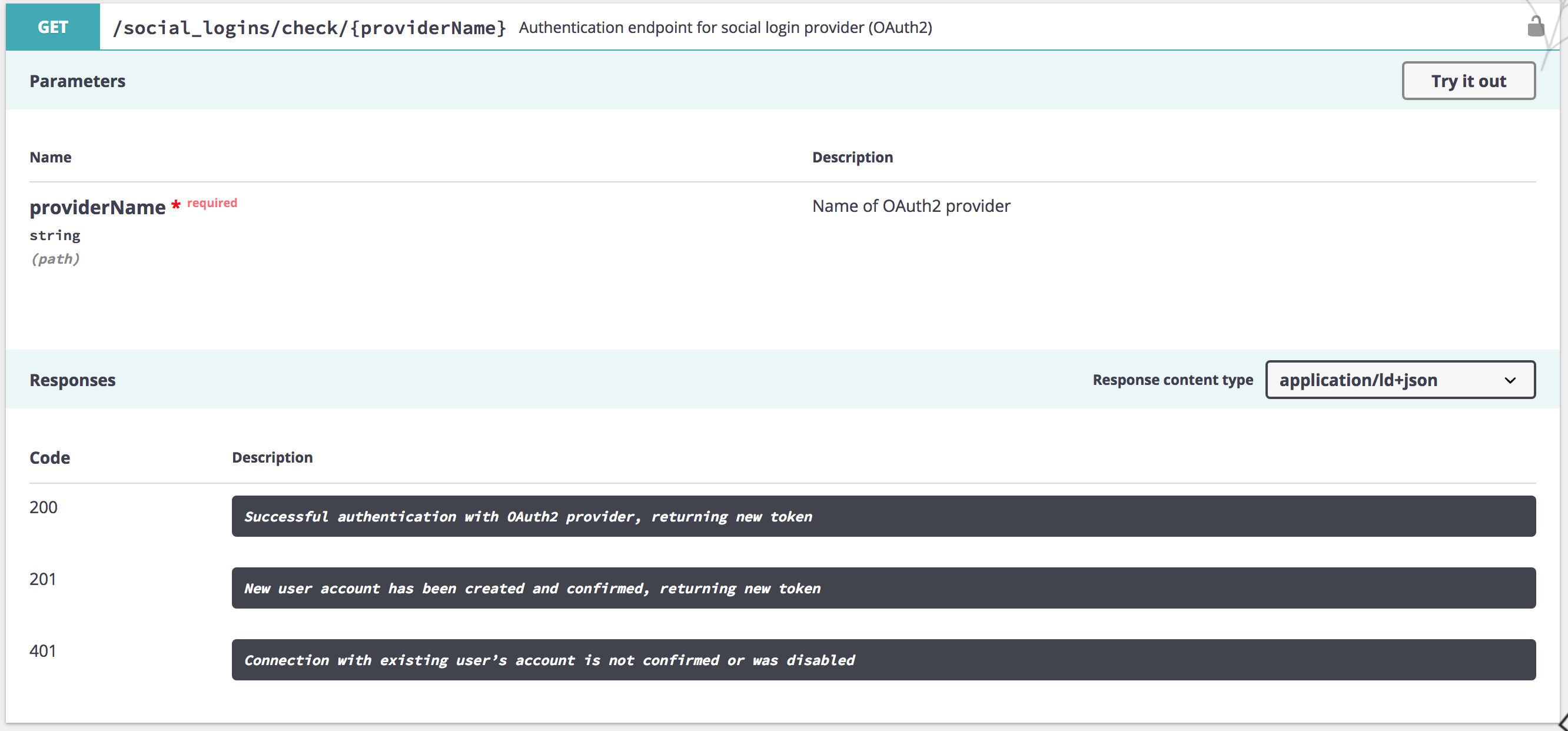
Task: Click the Responses section header
Action: [x=72, y=380]
